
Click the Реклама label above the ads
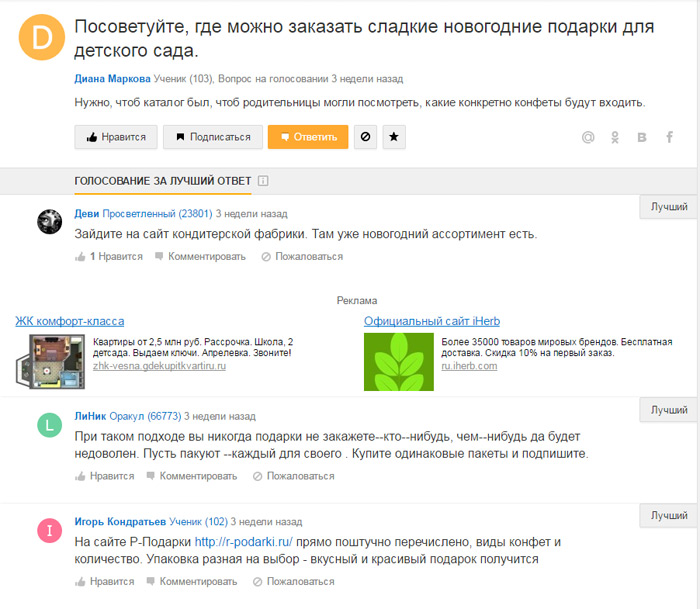coord(357,300)
